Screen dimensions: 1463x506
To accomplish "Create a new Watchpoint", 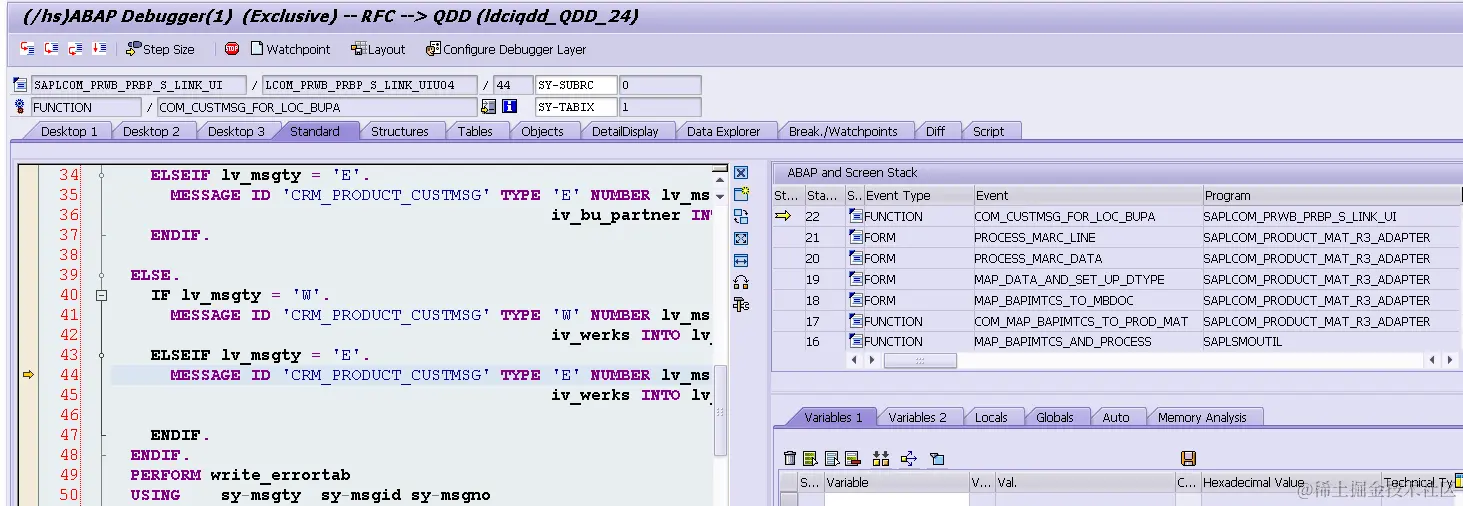I will (x=290, y=49).
